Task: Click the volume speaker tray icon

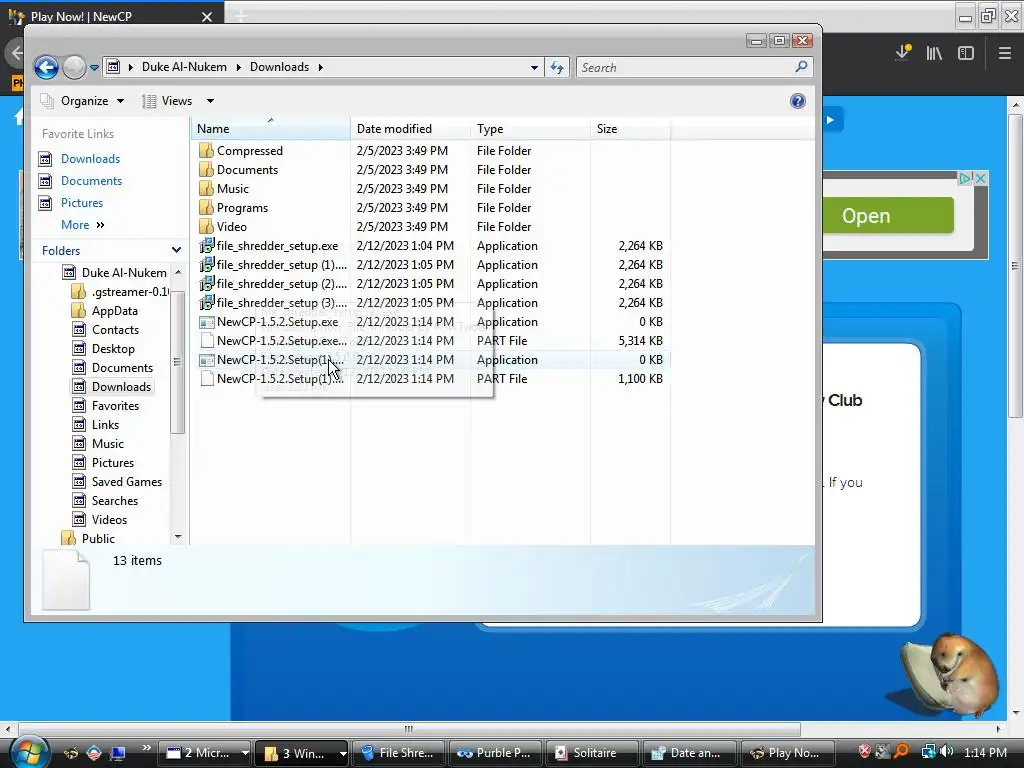Action: [946, 752]
